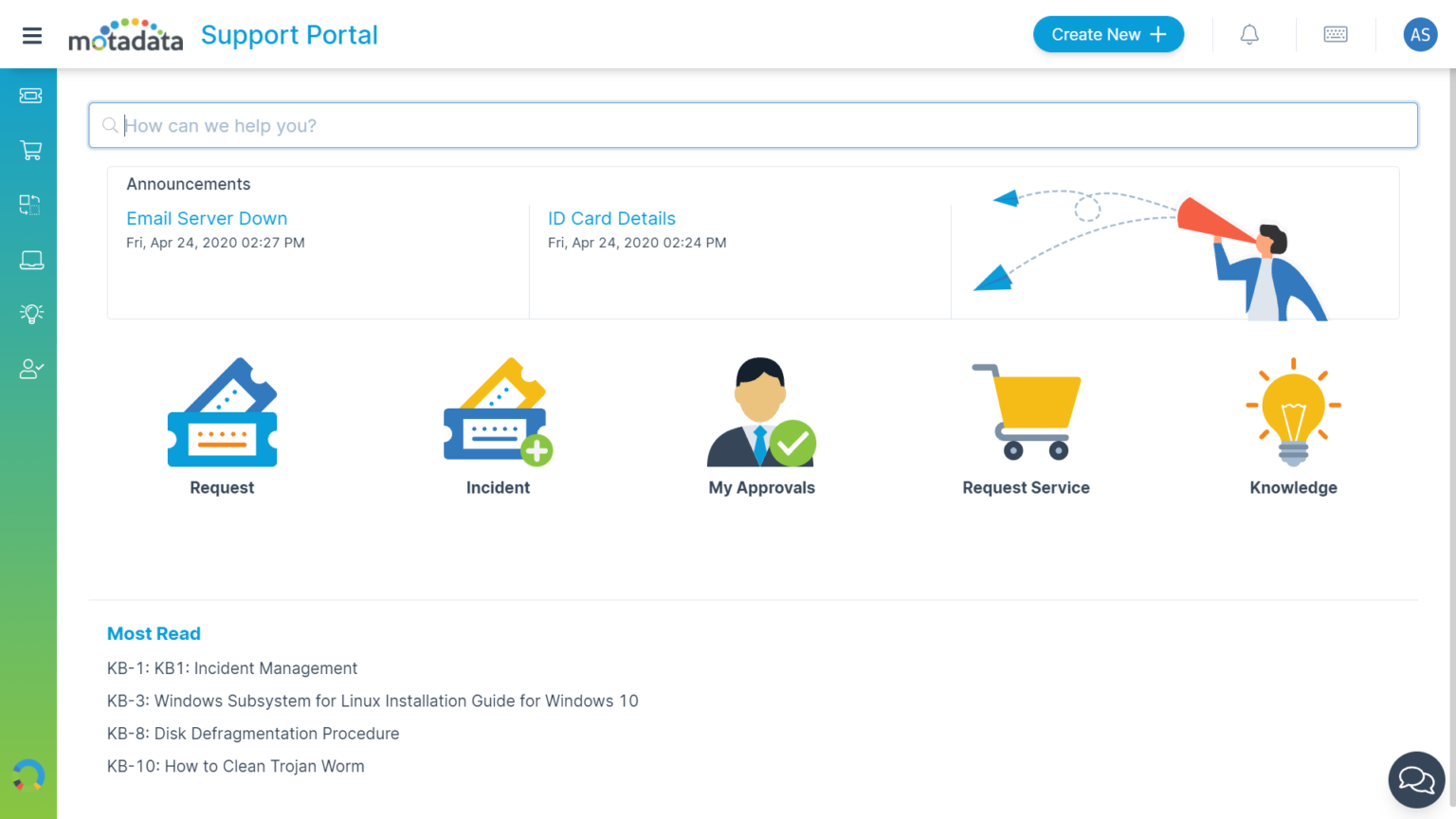Open the Request Service cart tile

(x=1026, y=427)
